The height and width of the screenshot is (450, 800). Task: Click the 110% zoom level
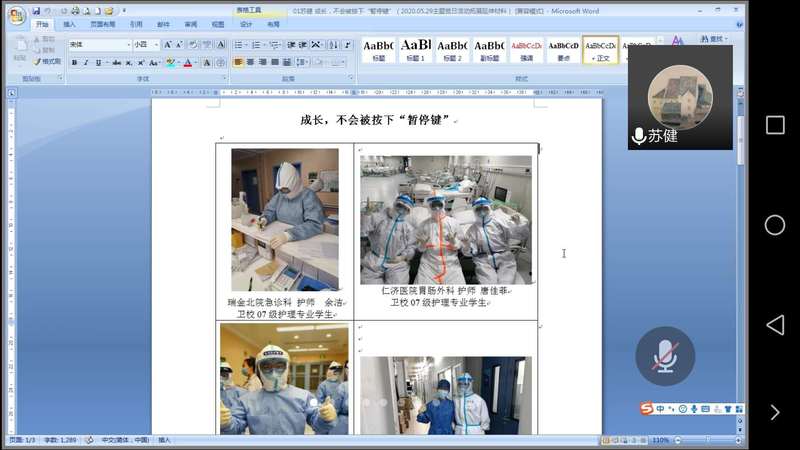(661, 440)
